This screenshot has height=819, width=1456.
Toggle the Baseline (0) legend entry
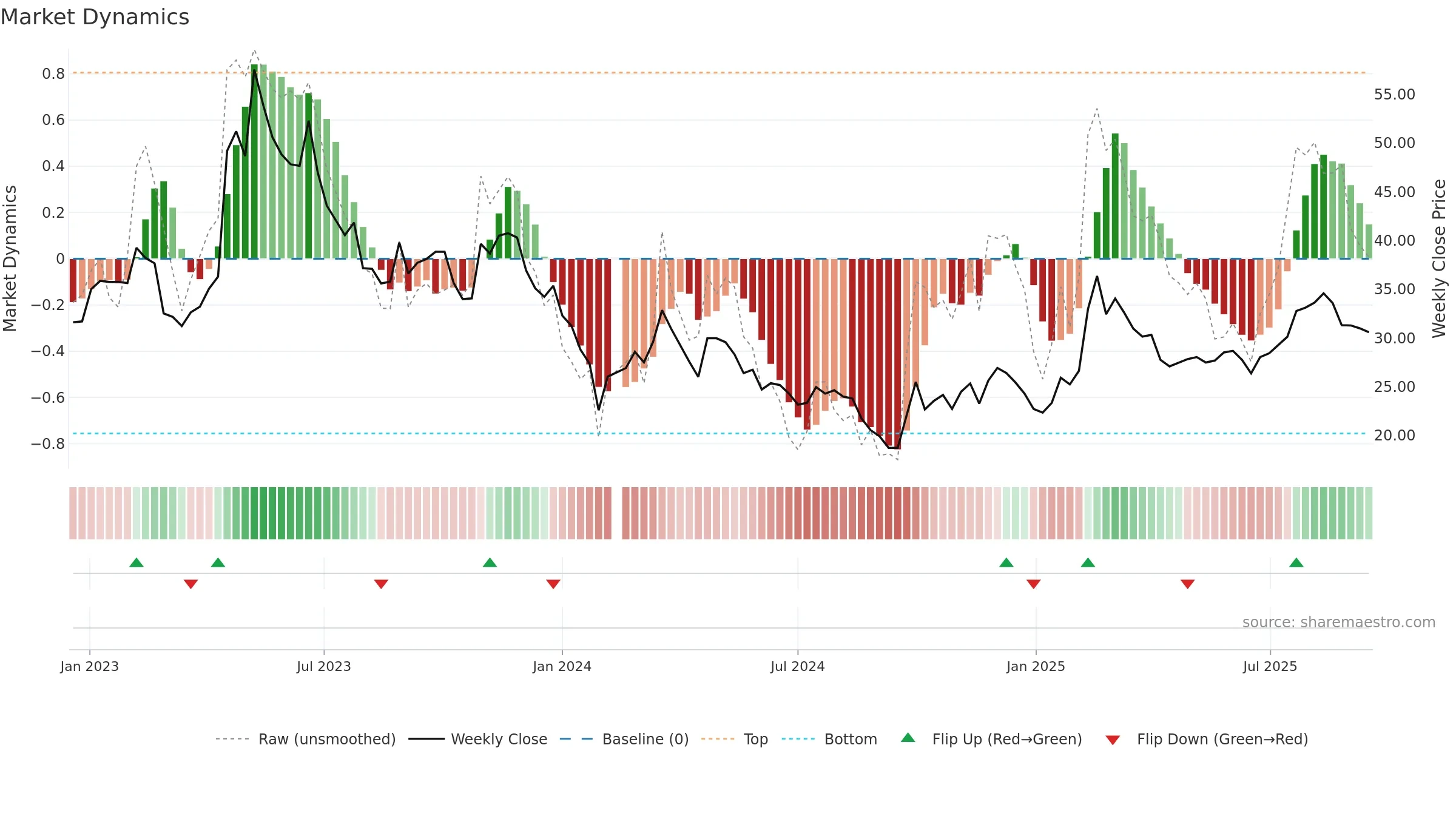(645, 739)
